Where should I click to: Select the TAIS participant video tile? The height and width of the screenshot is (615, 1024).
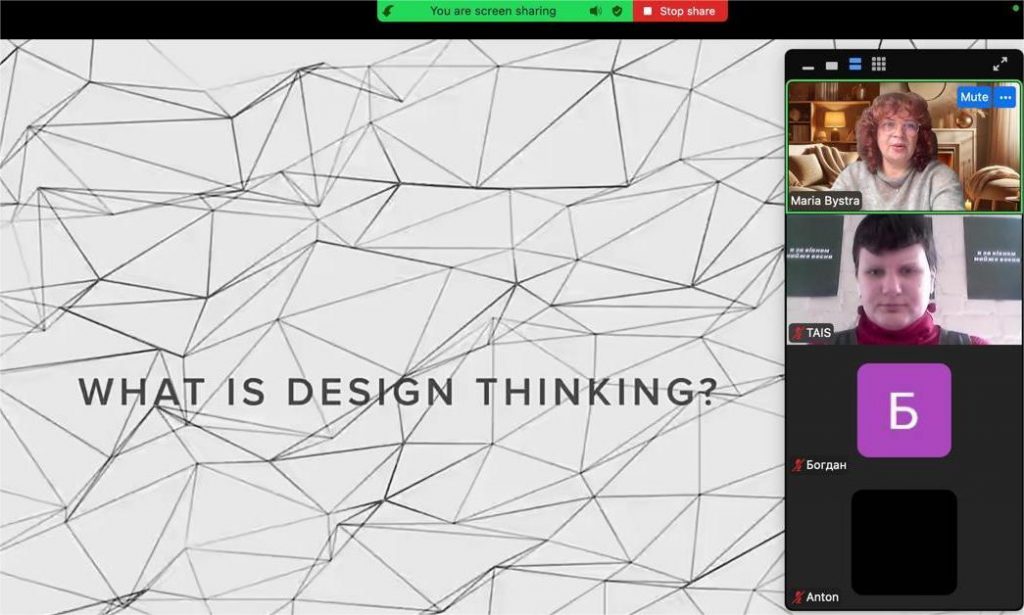(903, 280)
